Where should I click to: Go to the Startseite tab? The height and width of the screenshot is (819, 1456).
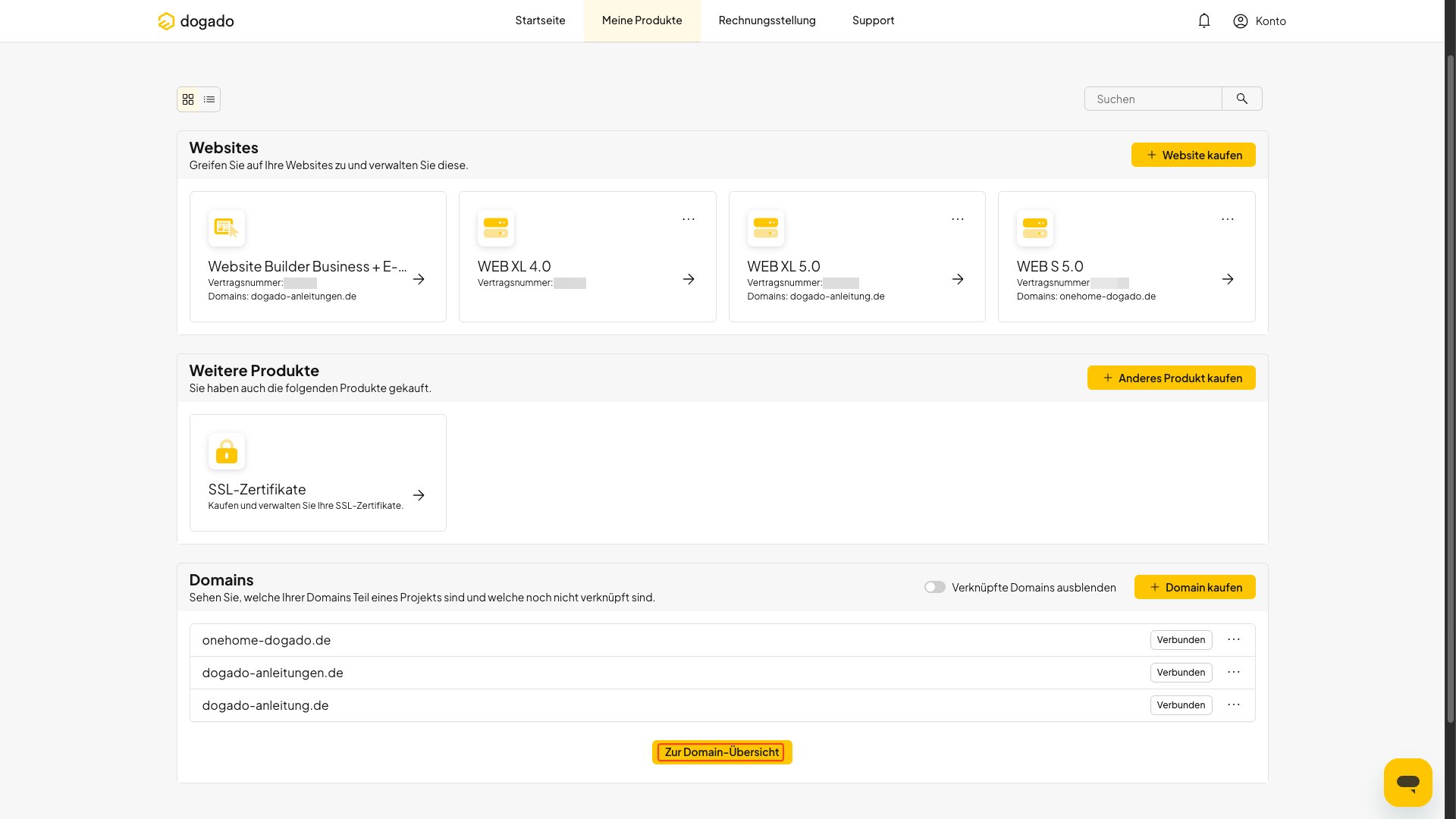(540, 20)
